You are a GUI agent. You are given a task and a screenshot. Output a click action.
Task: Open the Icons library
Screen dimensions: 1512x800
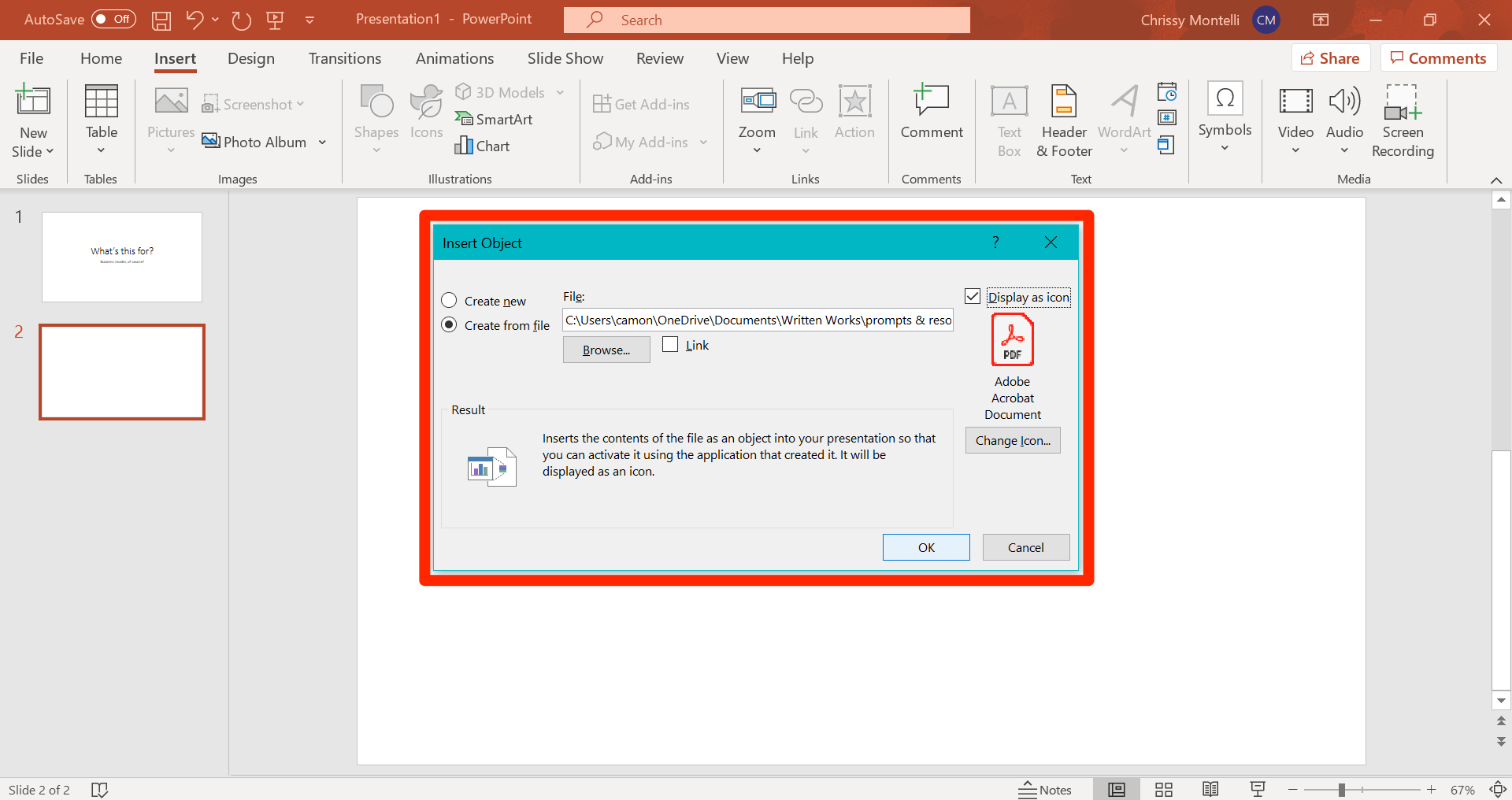[426, 113]
